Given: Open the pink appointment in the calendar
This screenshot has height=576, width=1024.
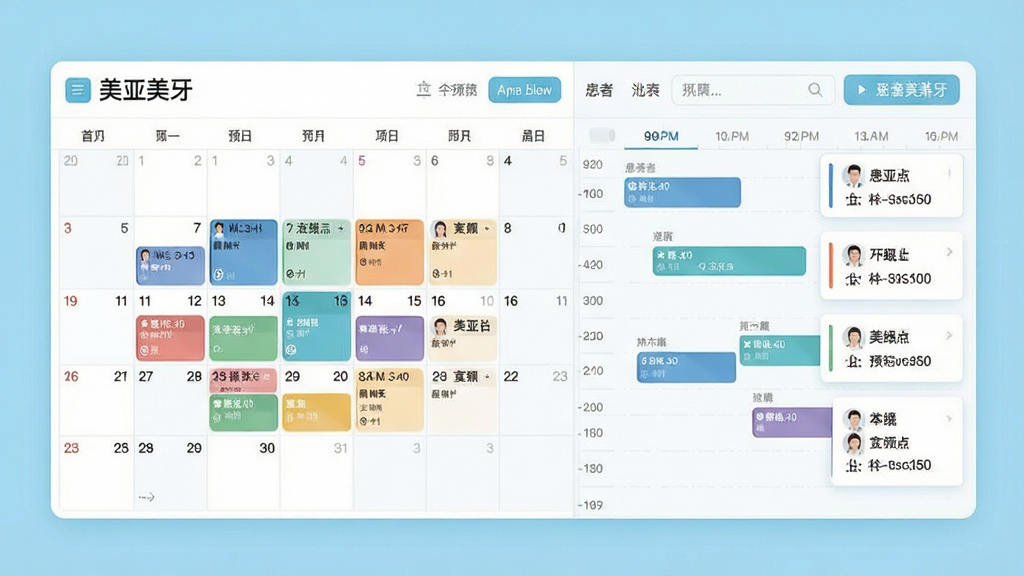Looking at the screenshot, I should 244,379.
